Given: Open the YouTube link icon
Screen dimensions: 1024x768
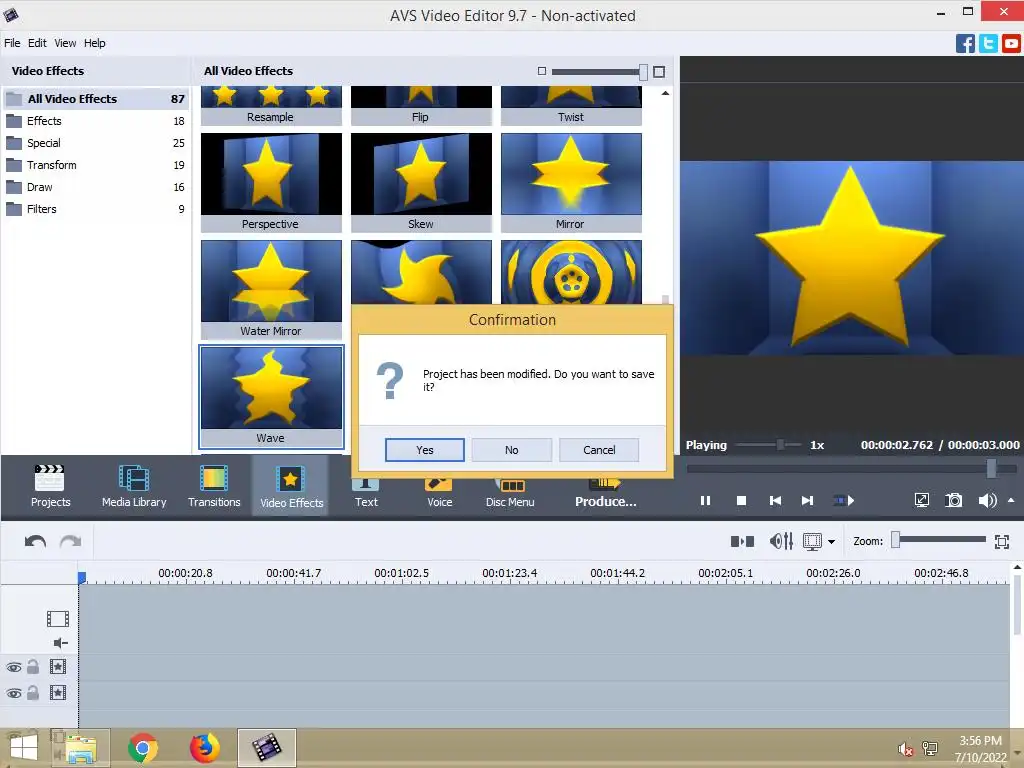Looking at the screenshot, I should pyautogui.click(x=1011, y=44).
